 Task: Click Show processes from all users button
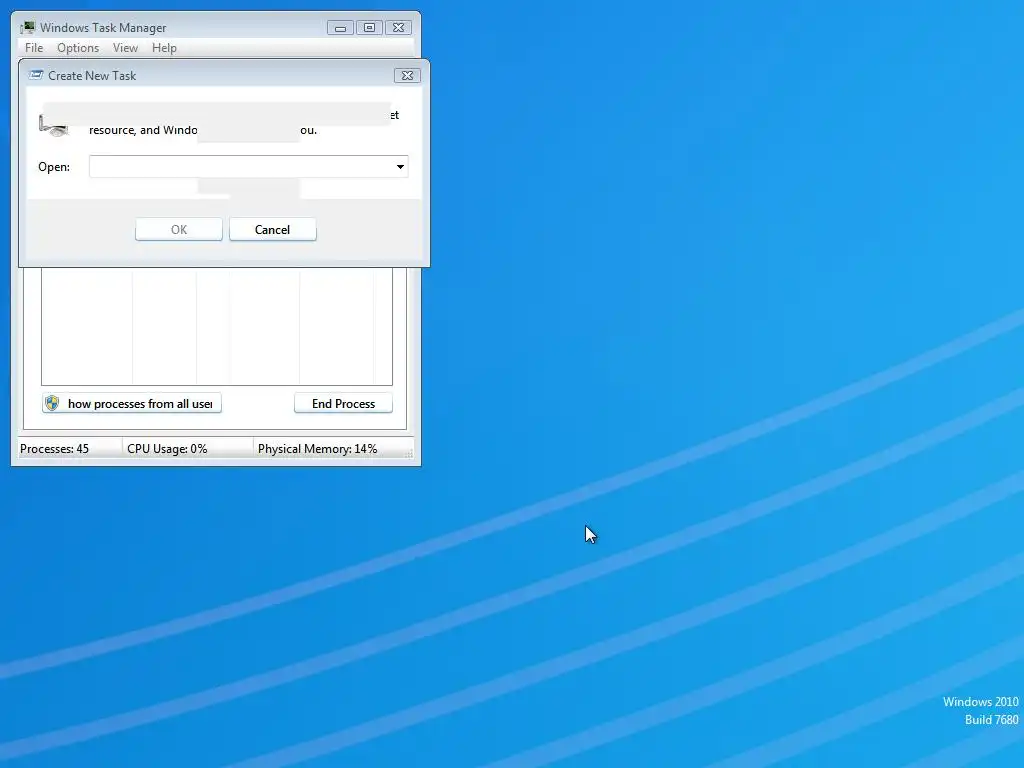[x=132, y=404]
